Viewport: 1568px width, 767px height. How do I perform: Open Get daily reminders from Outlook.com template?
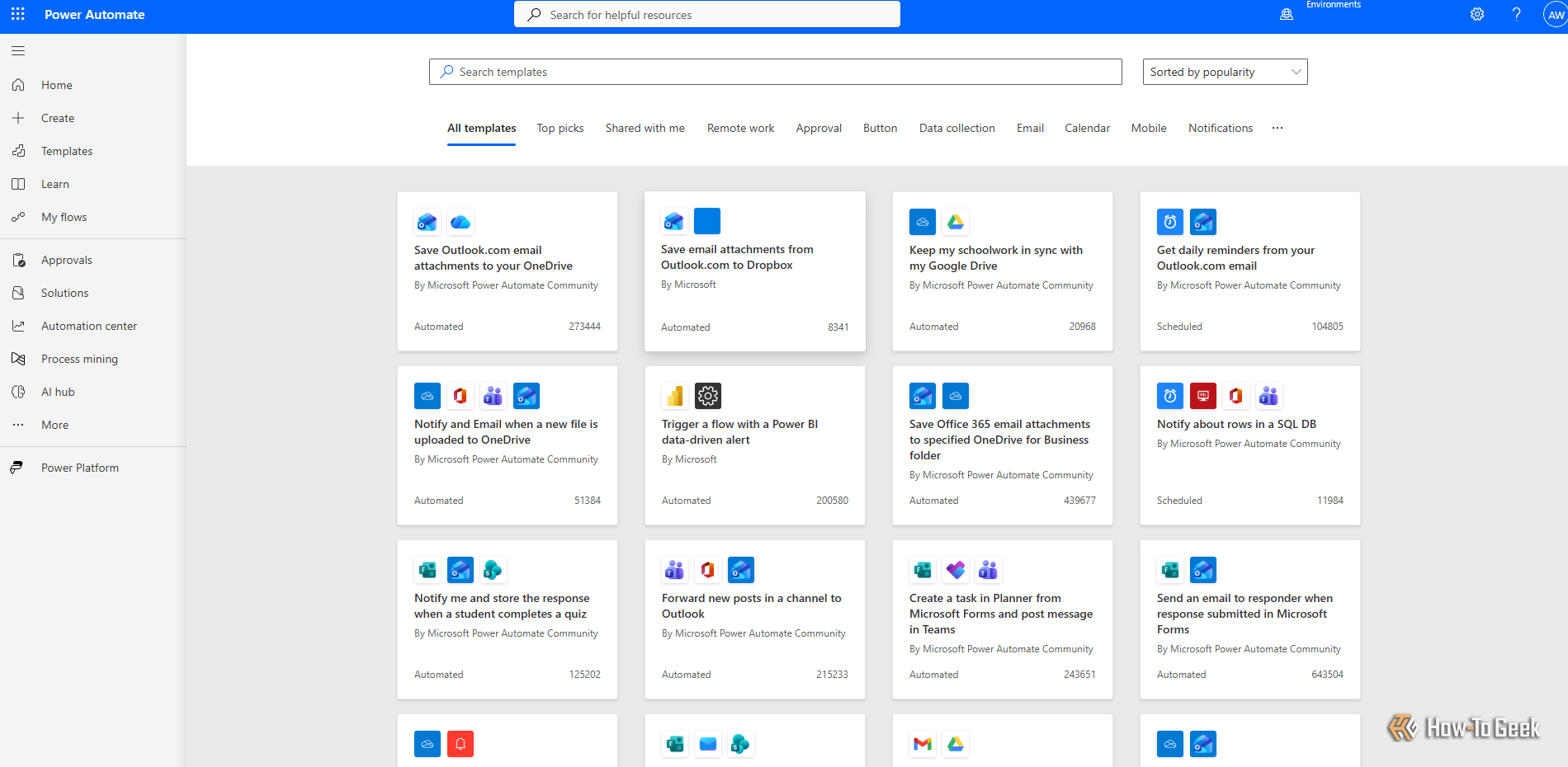[x=1250, y=271]
